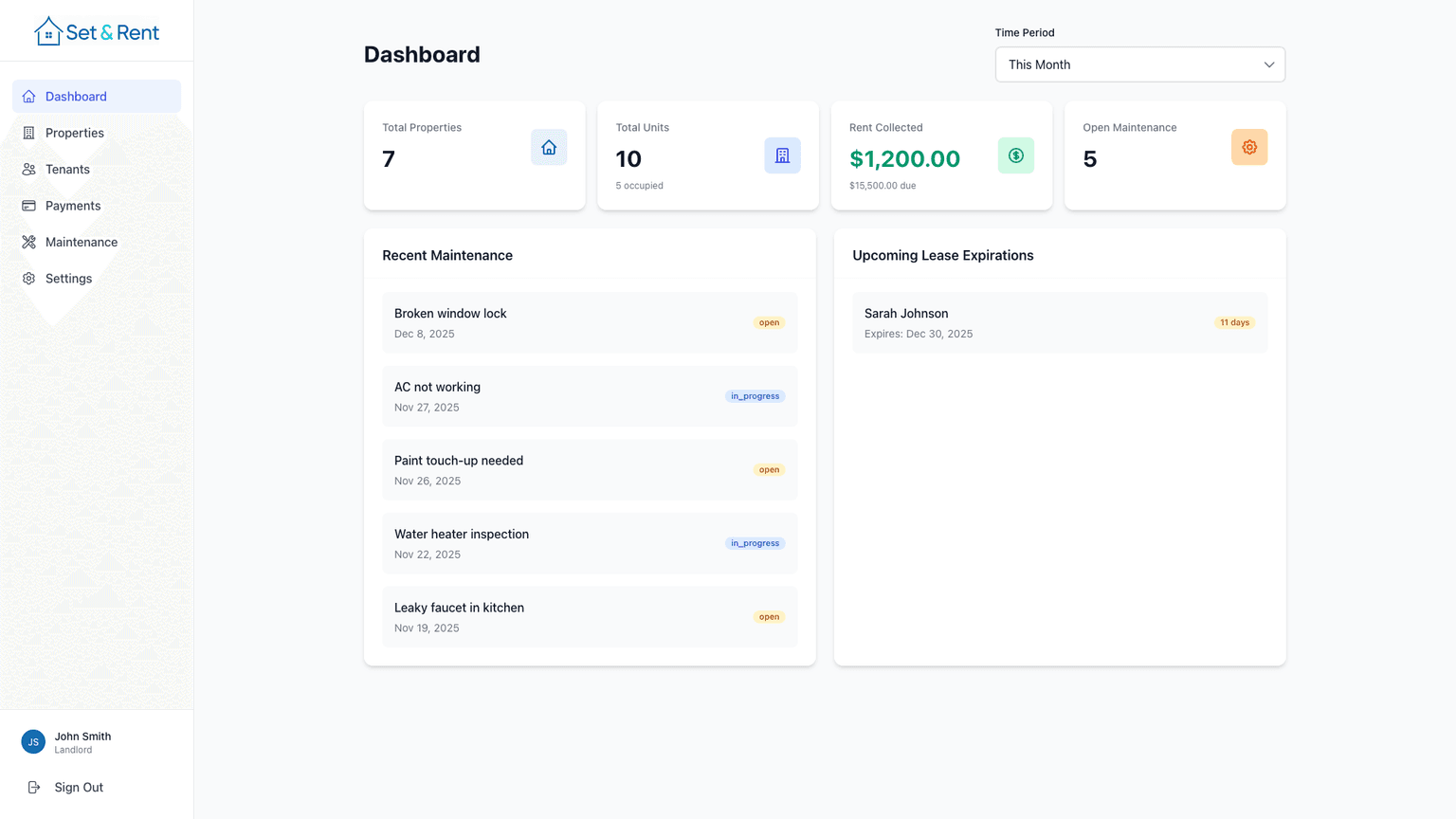1456x819 pixels.
Task: Click the Sign Out button
Action: pyautogui.click(x=79, y=787)
